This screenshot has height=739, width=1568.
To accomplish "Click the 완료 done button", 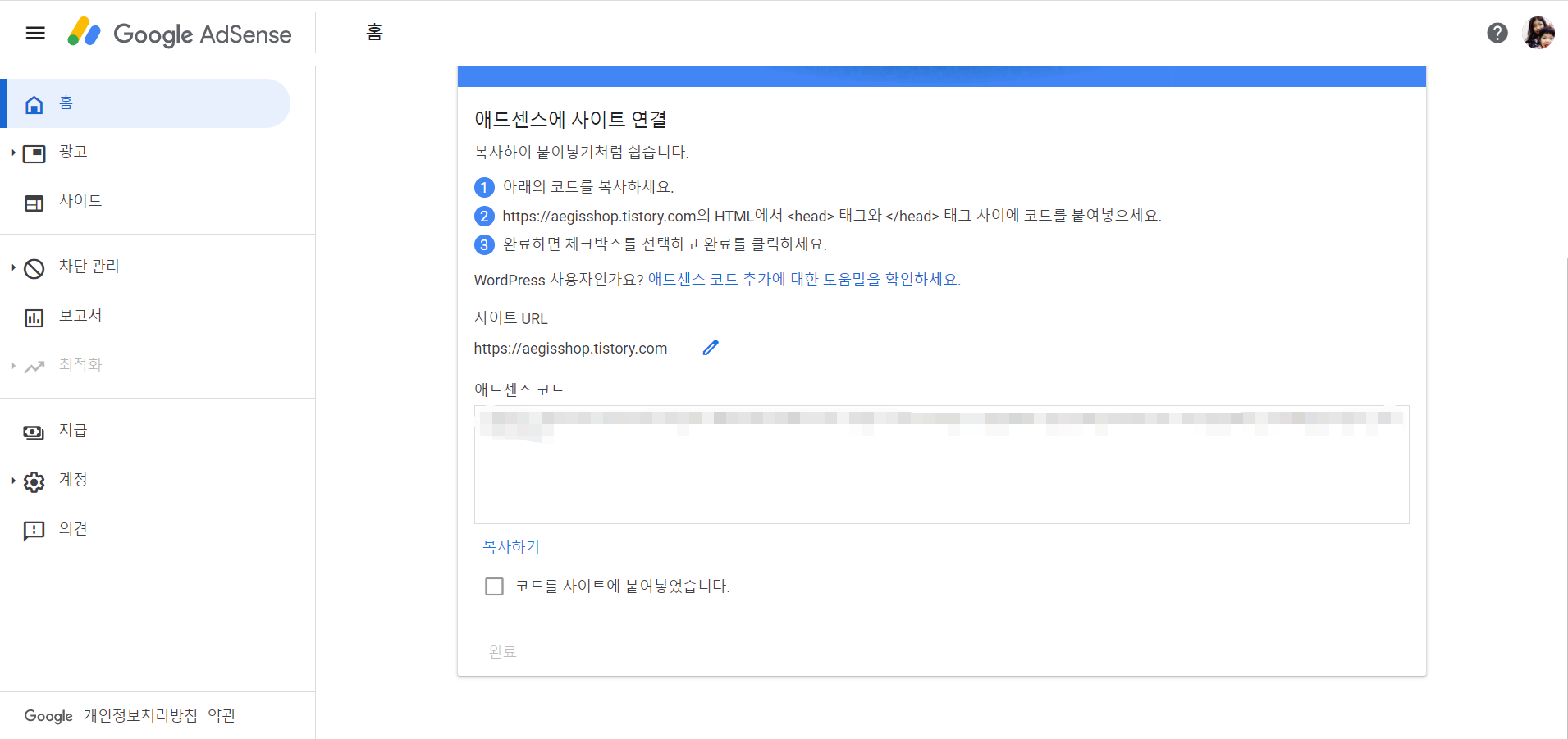I will click(503, 652).
